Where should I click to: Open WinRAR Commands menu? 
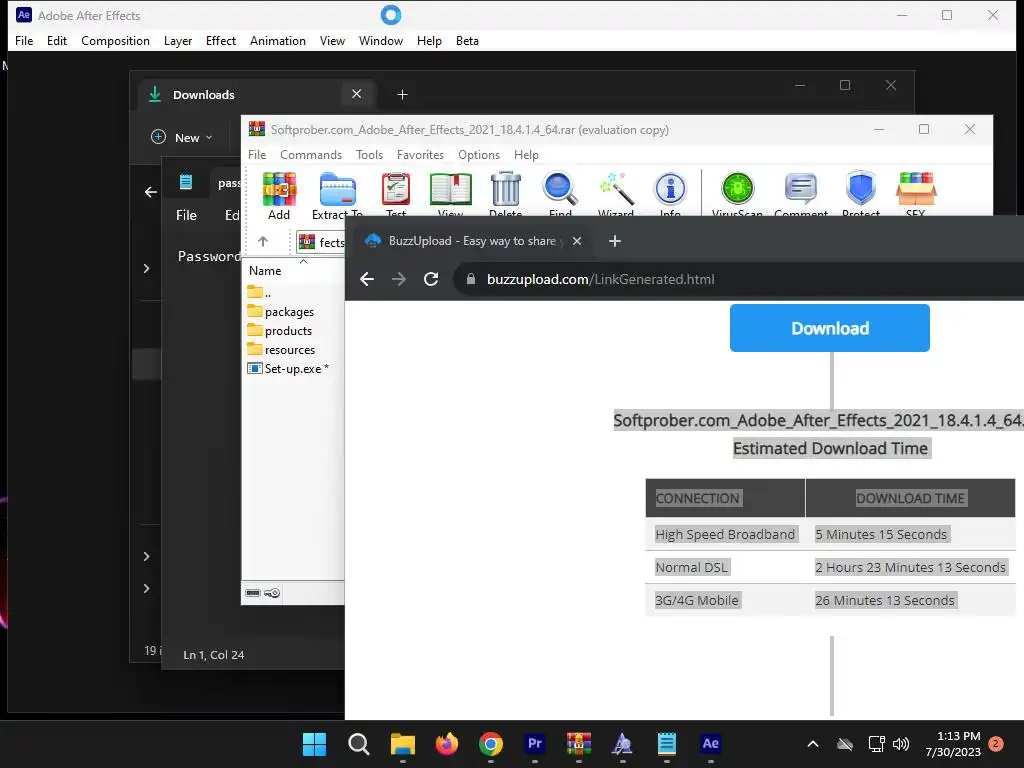click(311, 155)
